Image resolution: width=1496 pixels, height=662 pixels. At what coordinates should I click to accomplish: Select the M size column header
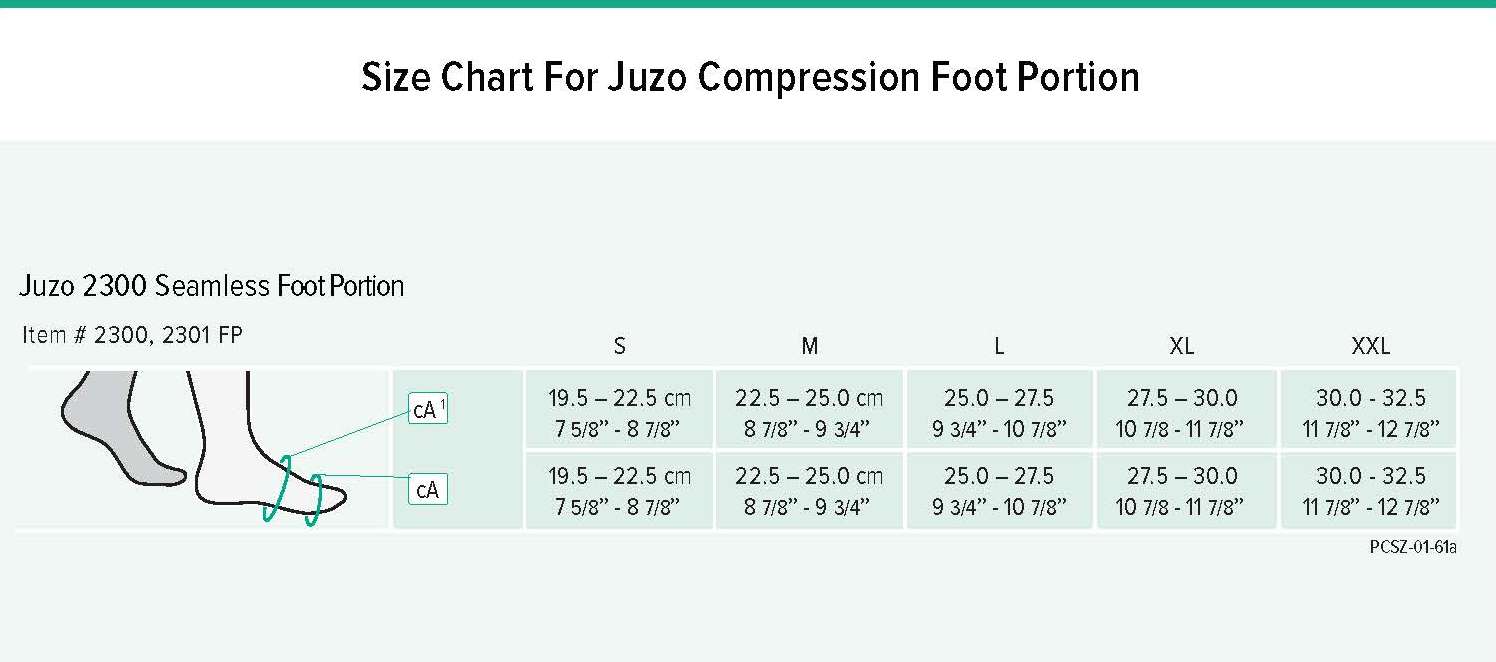[810, 347]
